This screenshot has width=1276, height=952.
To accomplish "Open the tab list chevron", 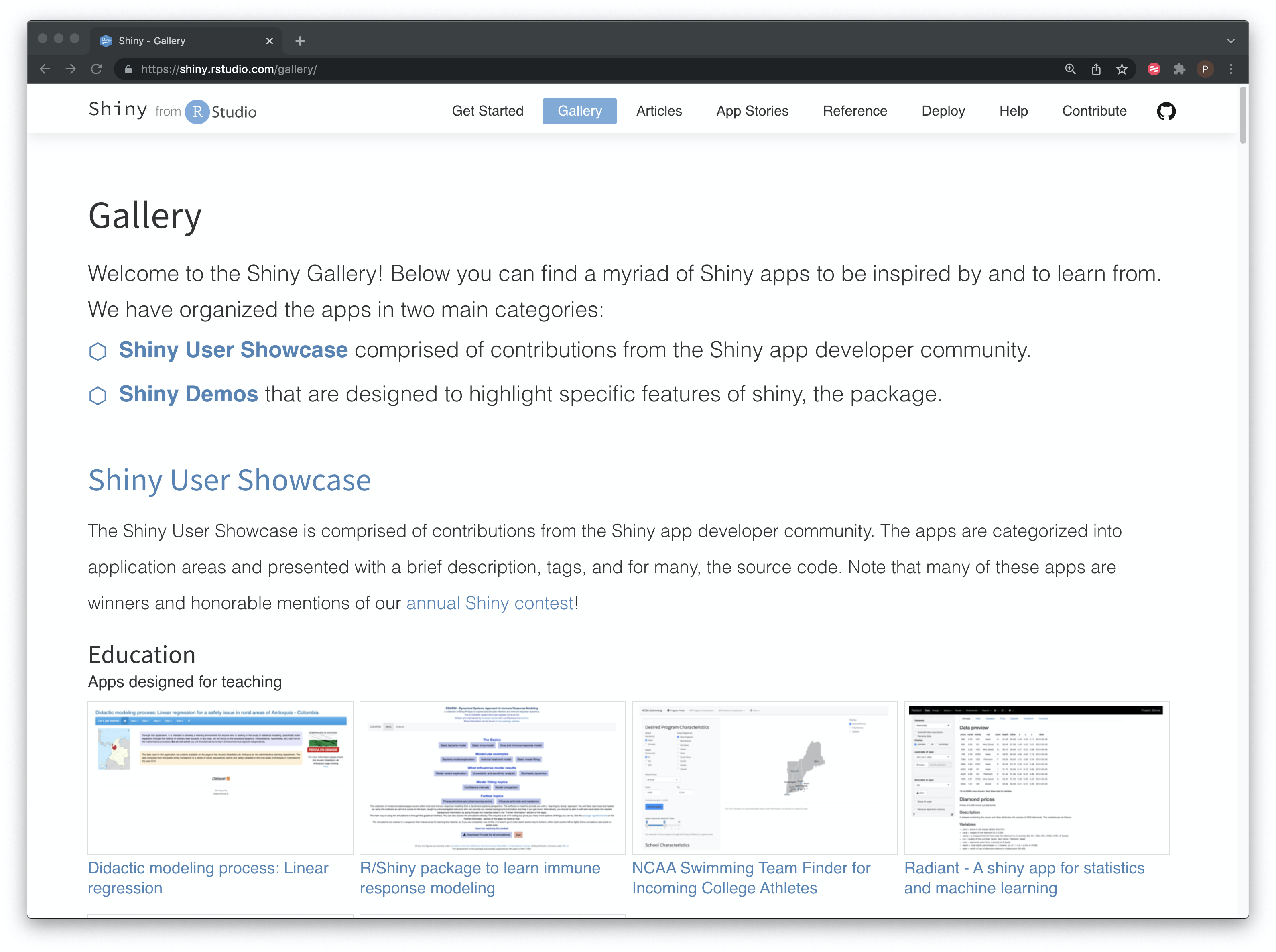I will coord(1231,41).
